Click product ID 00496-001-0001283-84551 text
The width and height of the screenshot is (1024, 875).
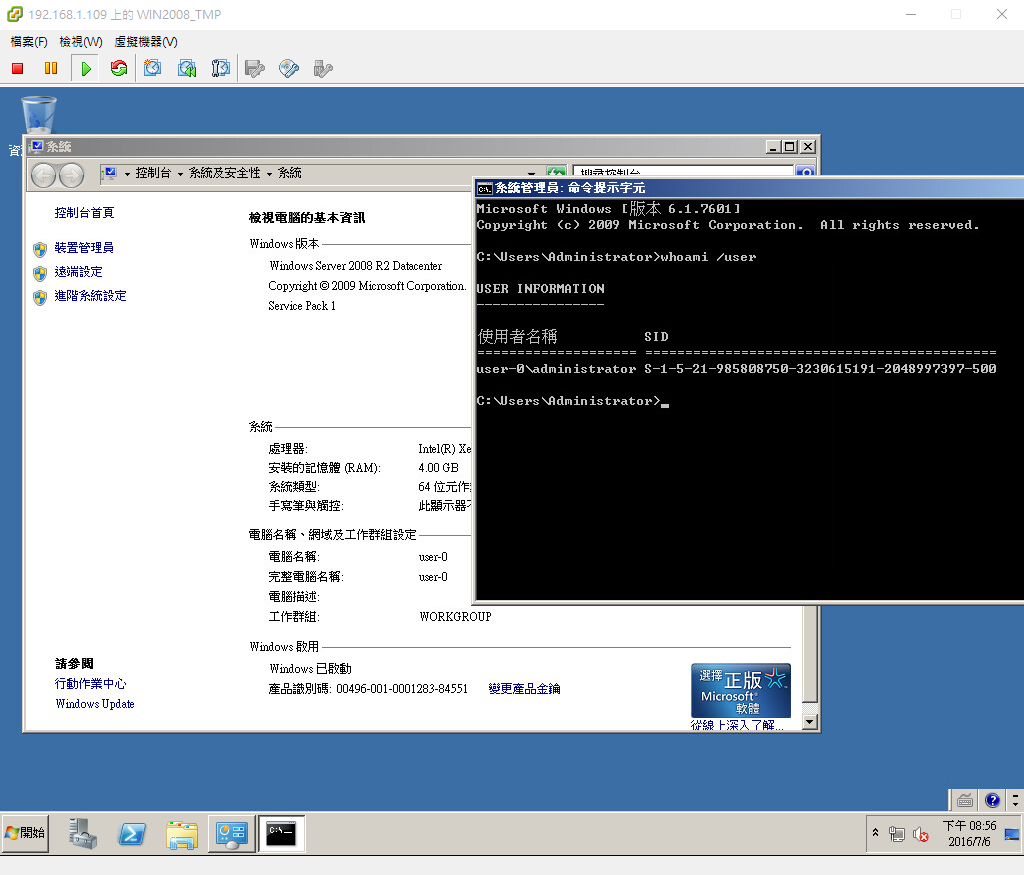(x=402, y=689)
